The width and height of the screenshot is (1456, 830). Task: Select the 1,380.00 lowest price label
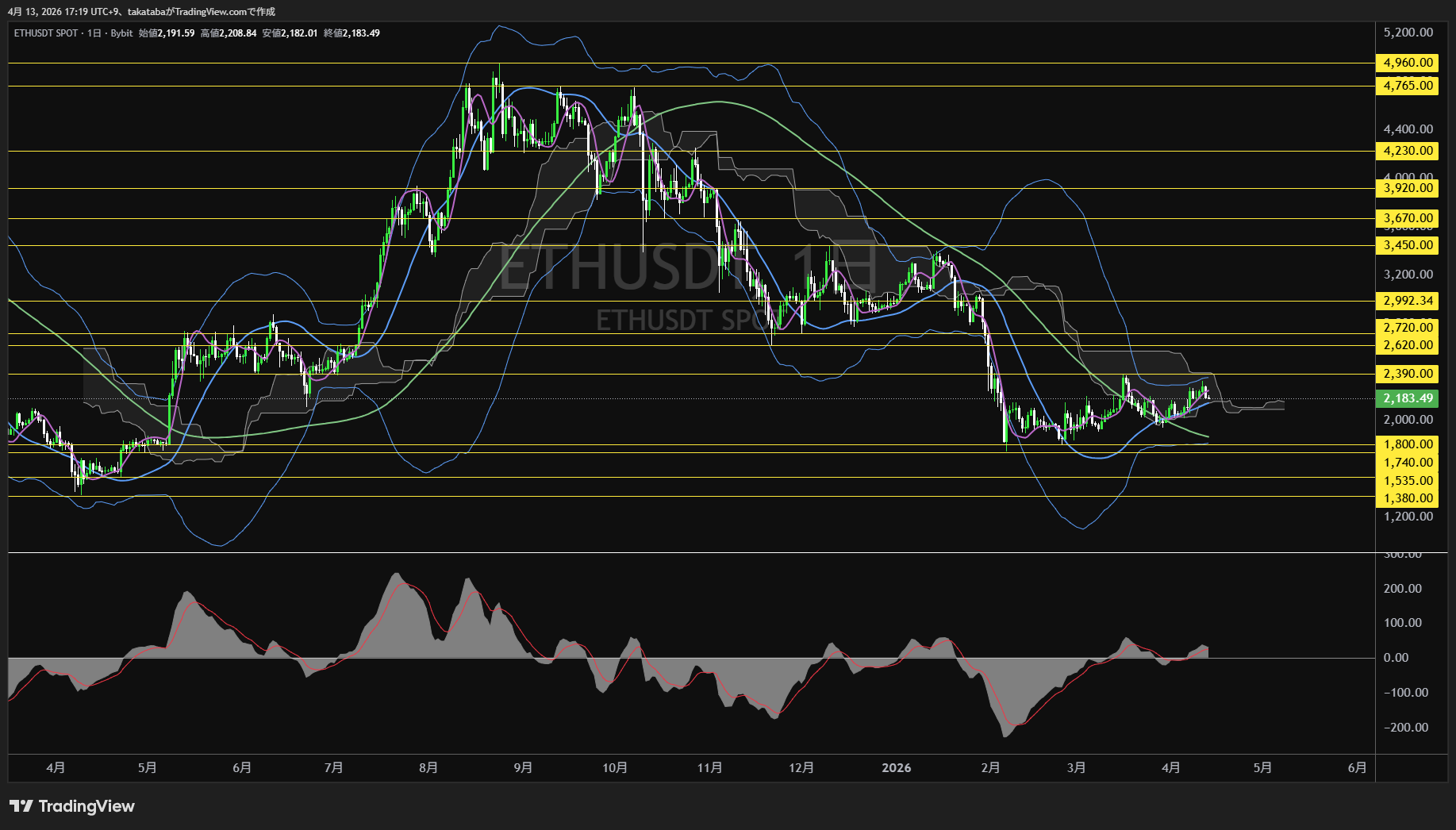pyautogui.click(x=1408, y=498)
